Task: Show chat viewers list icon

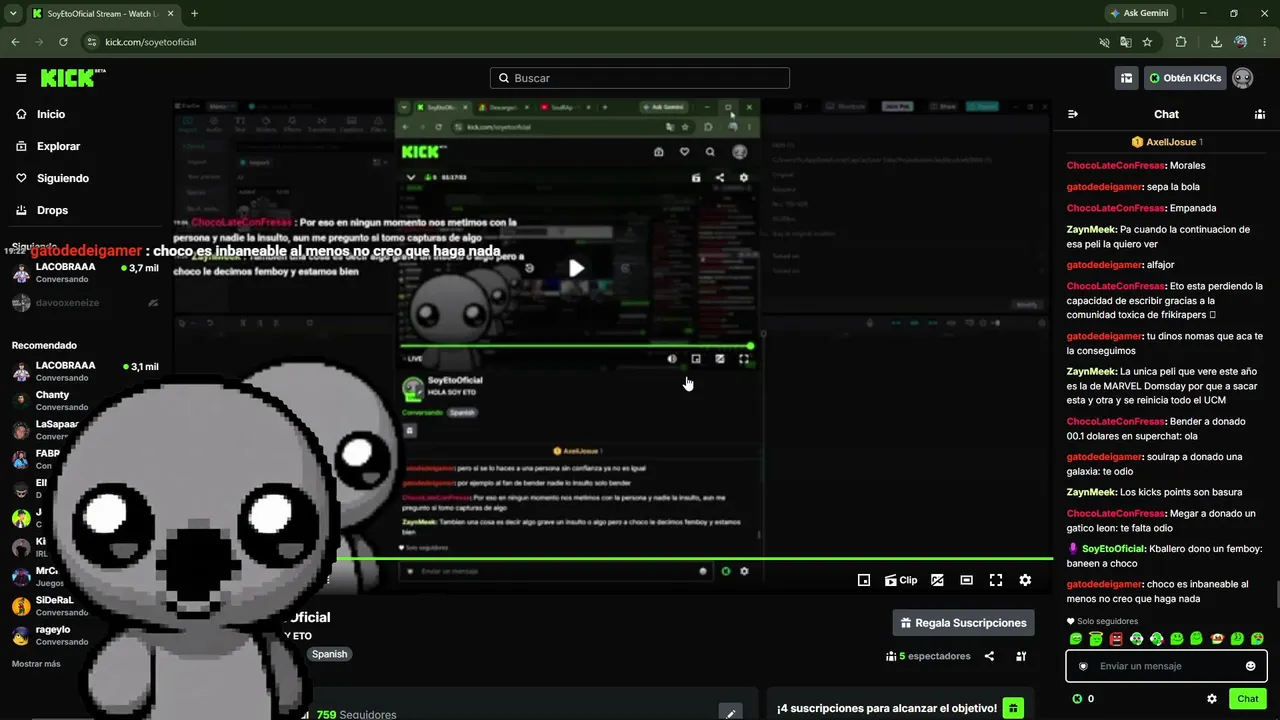Action: click(x=1260, y=114)
